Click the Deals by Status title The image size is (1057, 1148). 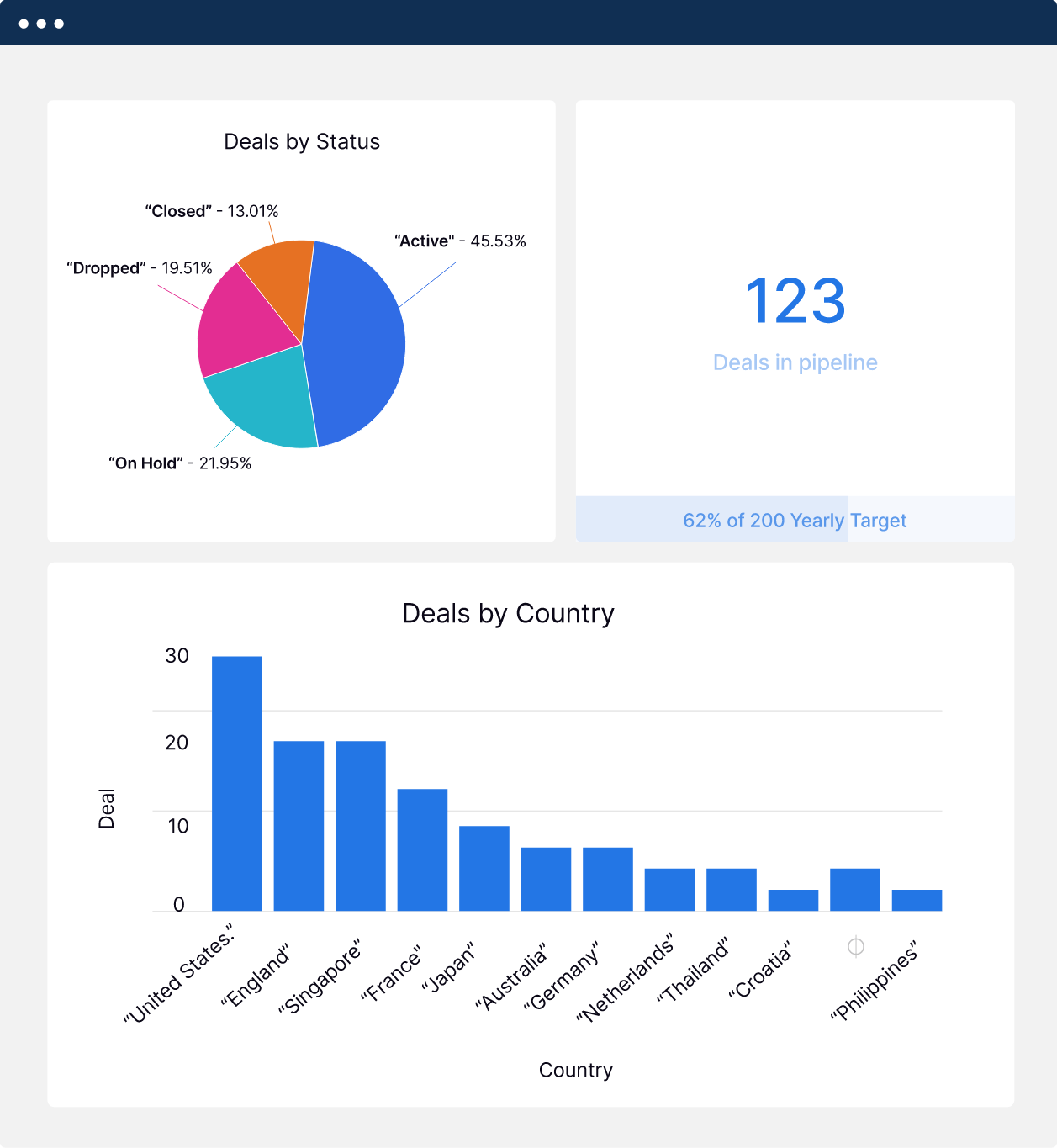302,142
